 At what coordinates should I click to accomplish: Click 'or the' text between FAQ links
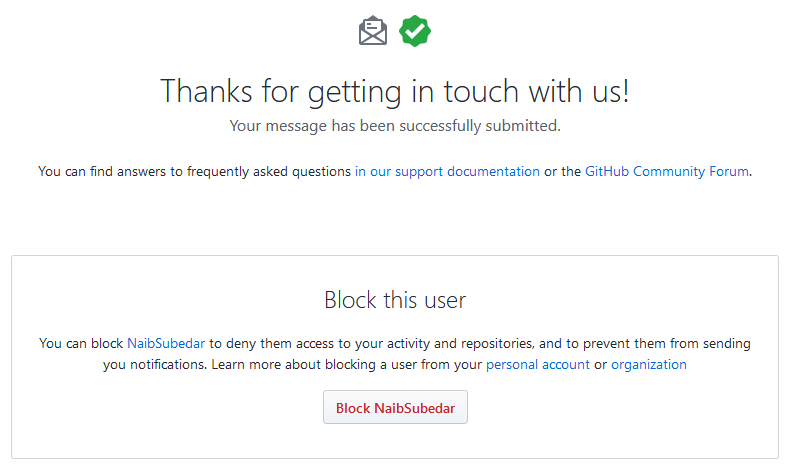tap(562, 171)
